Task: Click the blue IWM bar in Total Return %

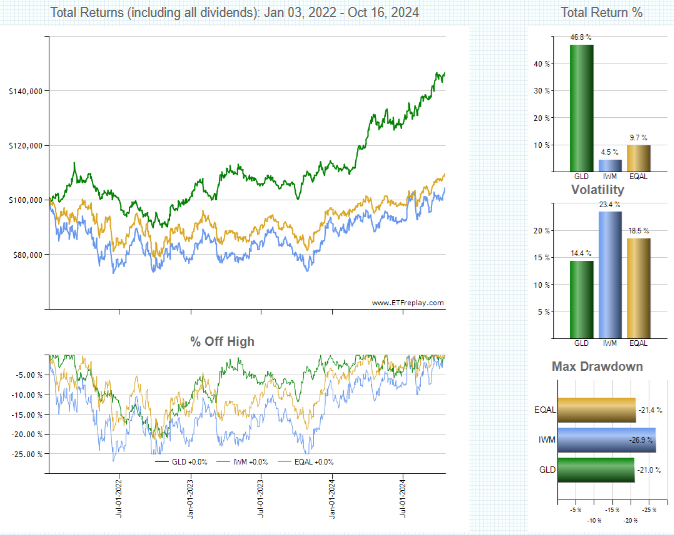Action: coord(610,165)
